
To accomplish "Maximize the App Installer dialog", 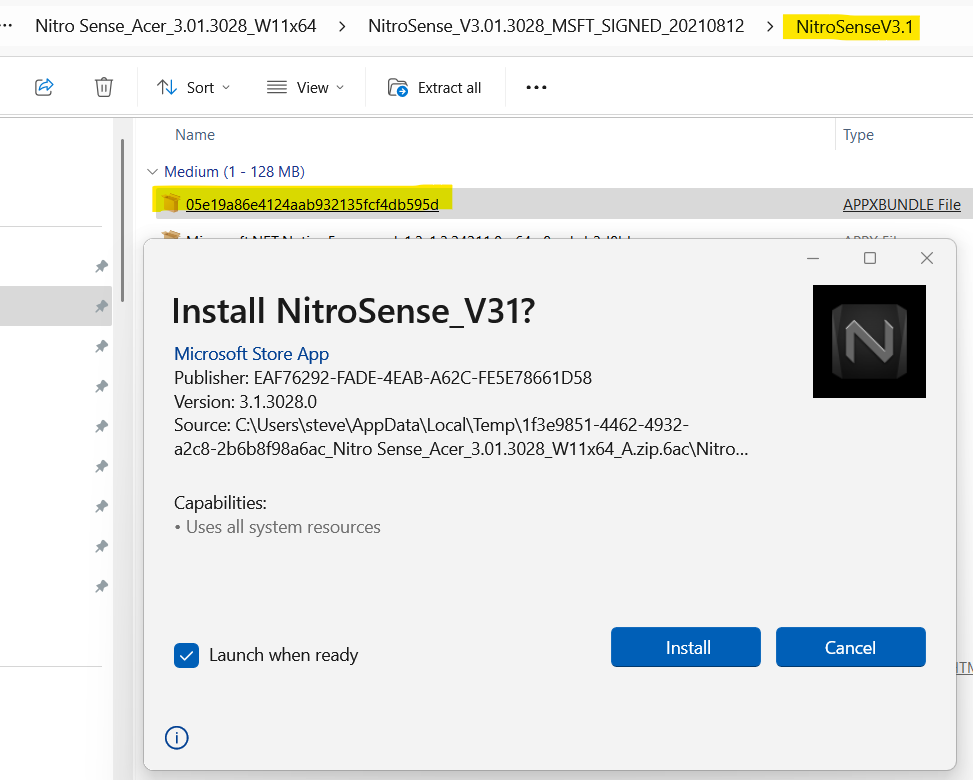I will [x=870, y=258].
